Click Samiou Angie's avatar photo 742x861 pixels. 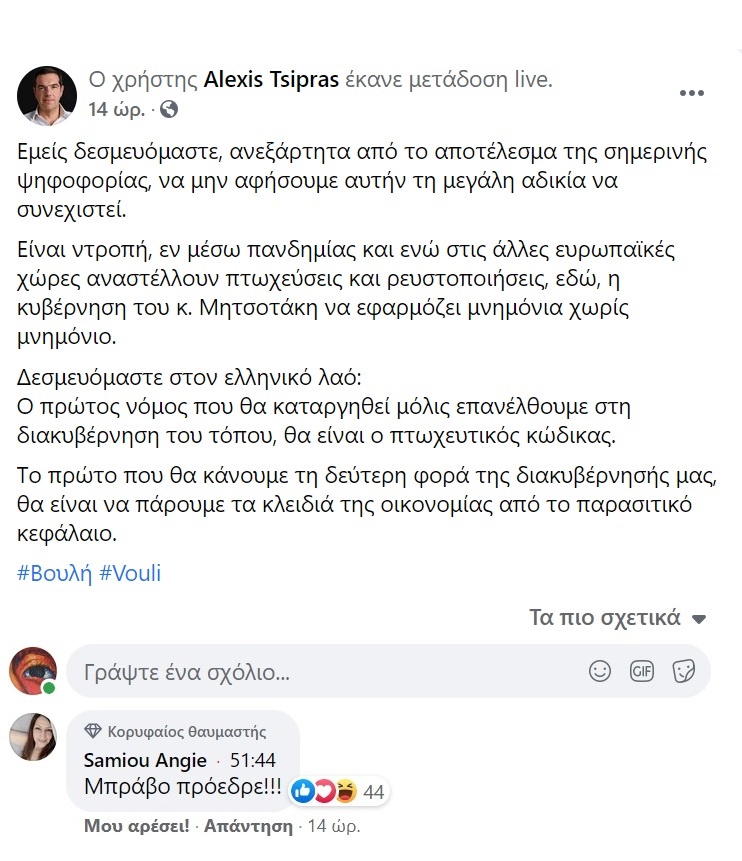click(x=33, y=739)
